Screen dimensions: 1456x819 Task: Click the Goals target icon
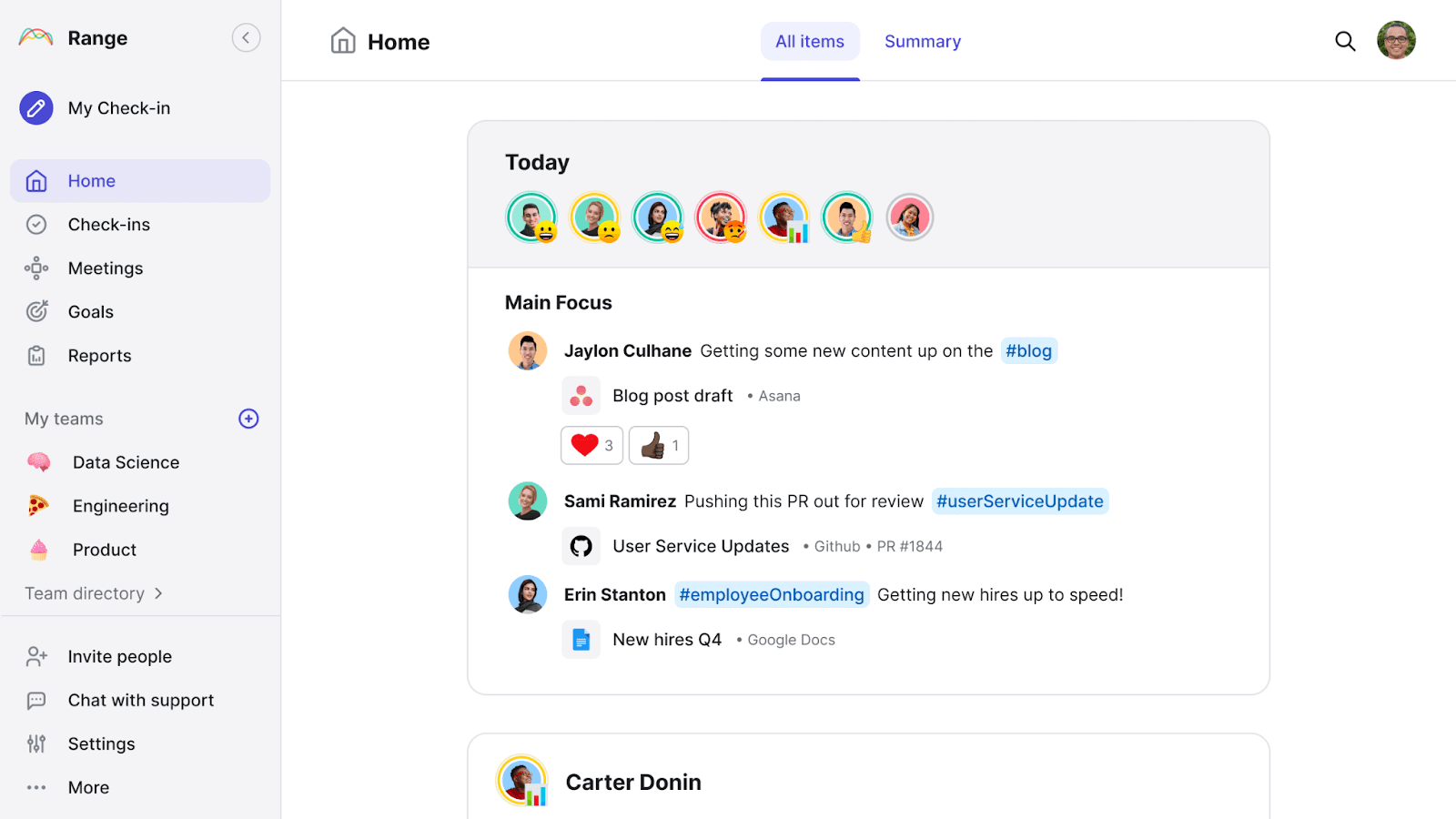click(x=36, y=312)
